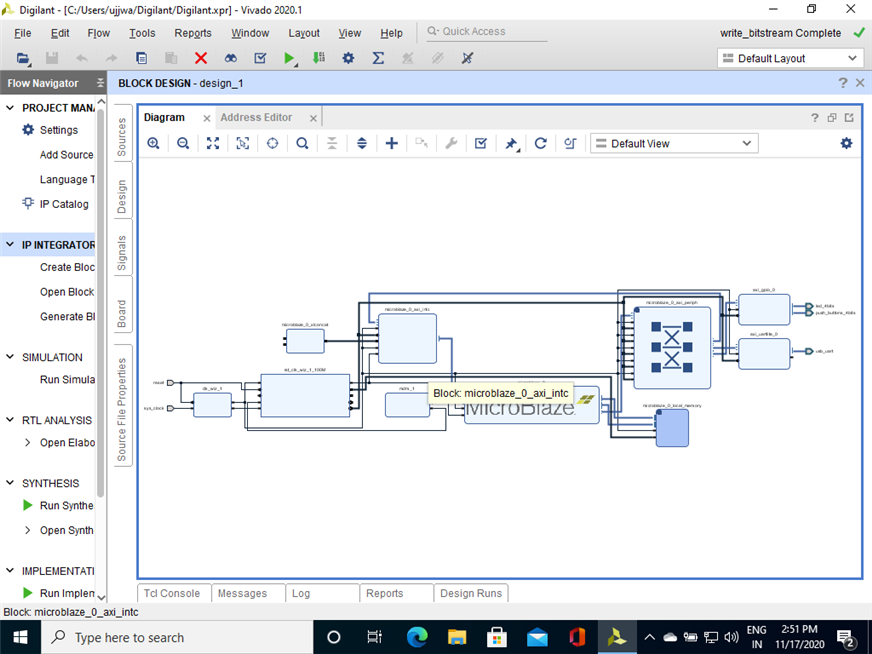The width and height of the screenshot is (872, 654).
Task: Click the Add IP plus icon
Action: coord(391,143)
